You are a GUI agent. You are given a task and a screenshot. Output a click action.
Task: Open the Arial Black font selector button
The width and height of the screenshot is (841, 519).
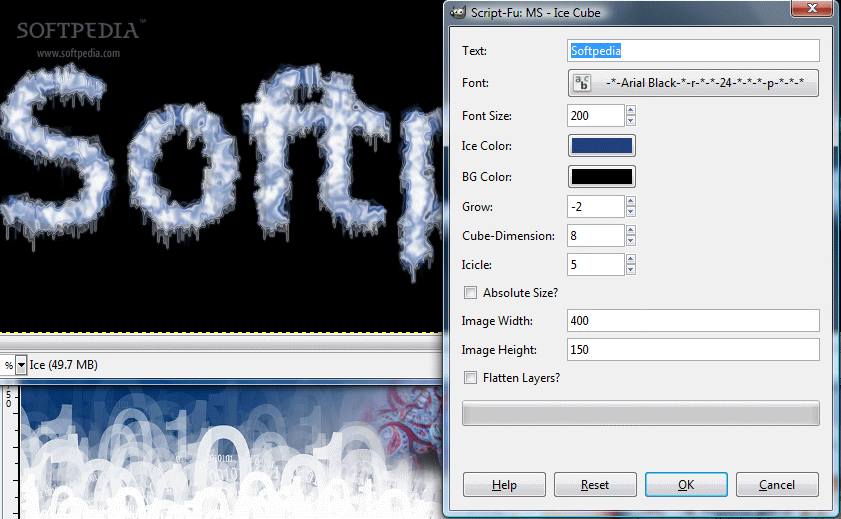(693, 83)
